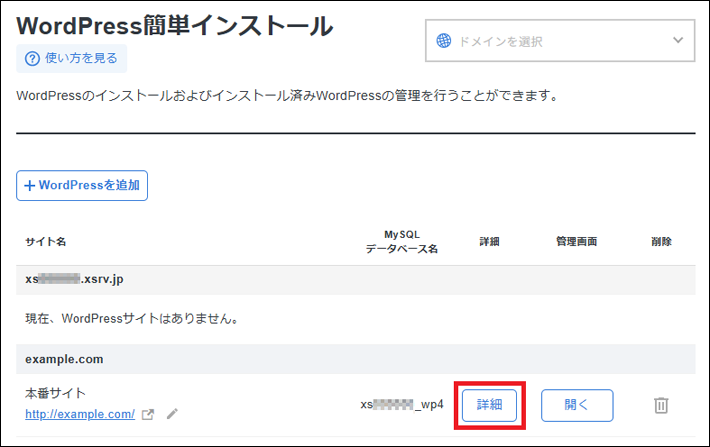Click the 詳細 column header
This screenshot has width=710, height=447.
489,241
